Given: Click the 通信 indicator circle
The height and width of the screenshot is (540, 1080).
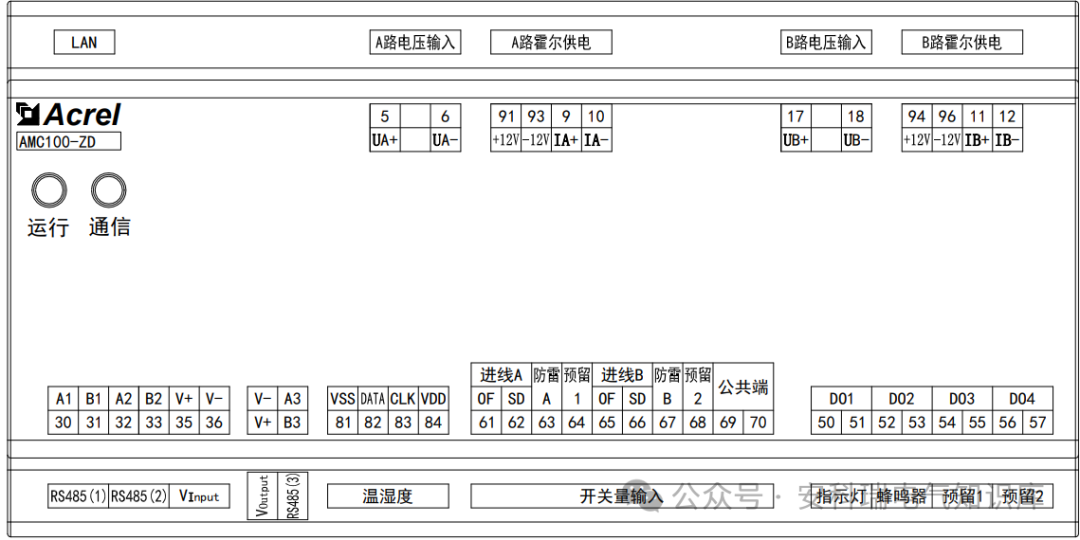Looking at the screenshot, I should (110, 191).
